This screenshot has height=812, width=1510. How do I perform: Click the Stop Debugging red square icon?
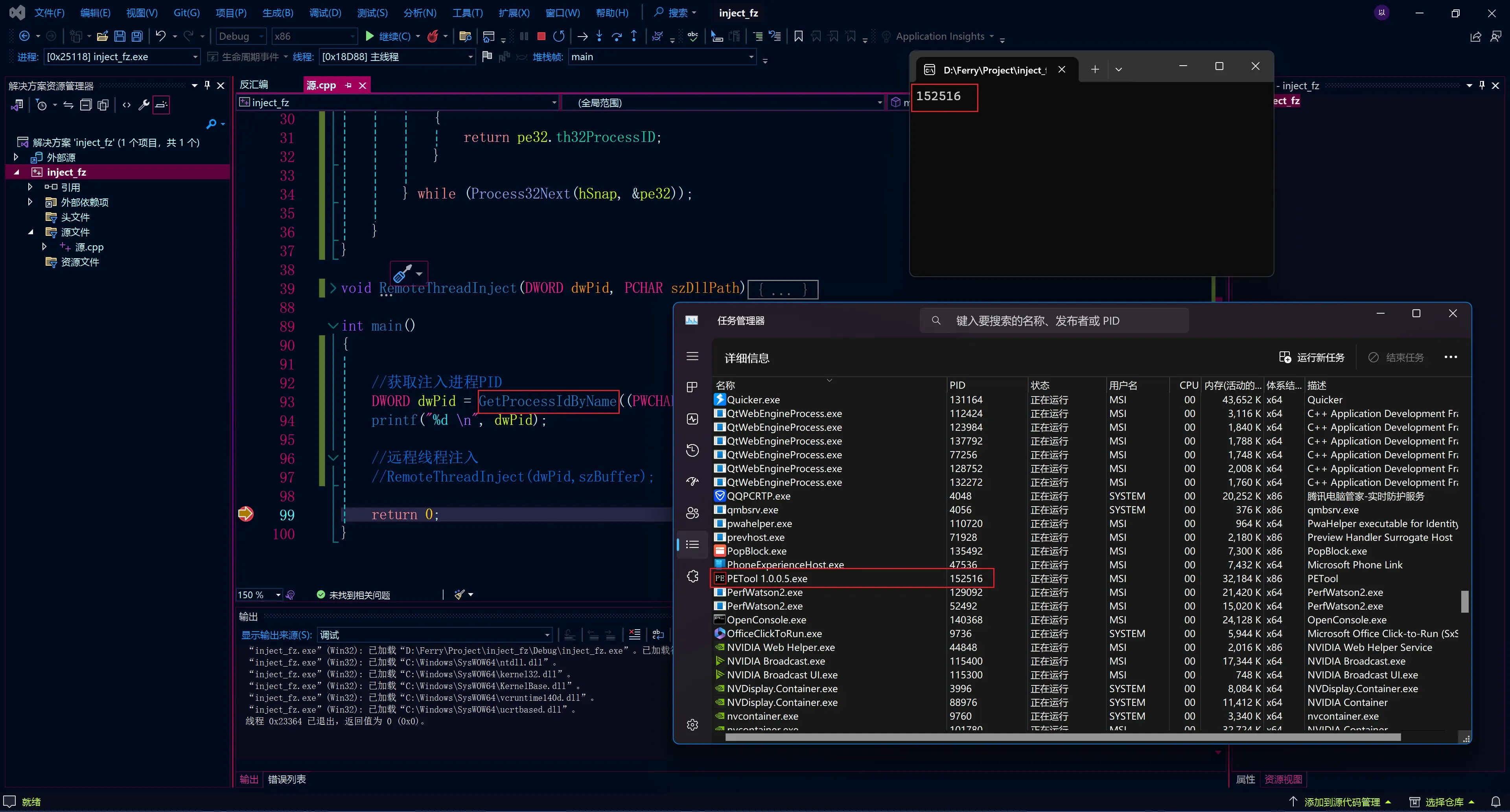541,36
